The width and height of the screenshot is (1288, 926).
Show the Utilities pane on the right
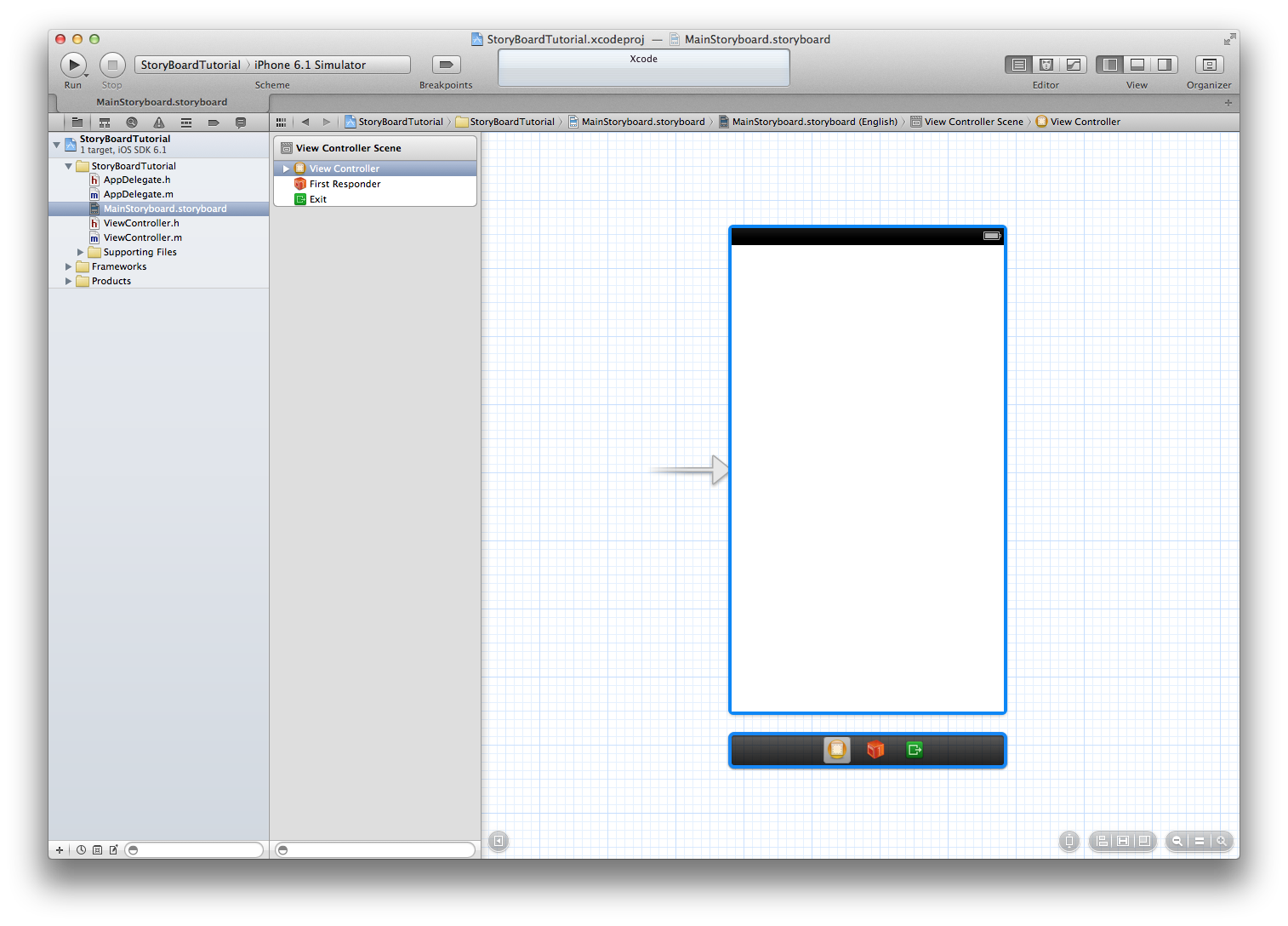click(x=1165, y=65)
